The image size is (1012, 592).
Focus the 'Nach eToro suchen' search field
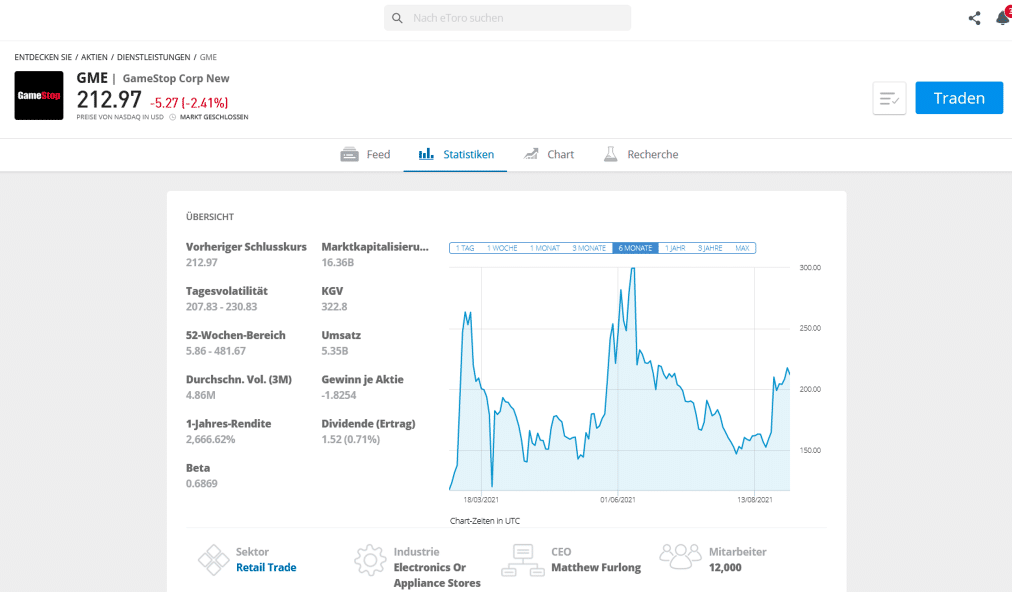[x=507, y=18]
